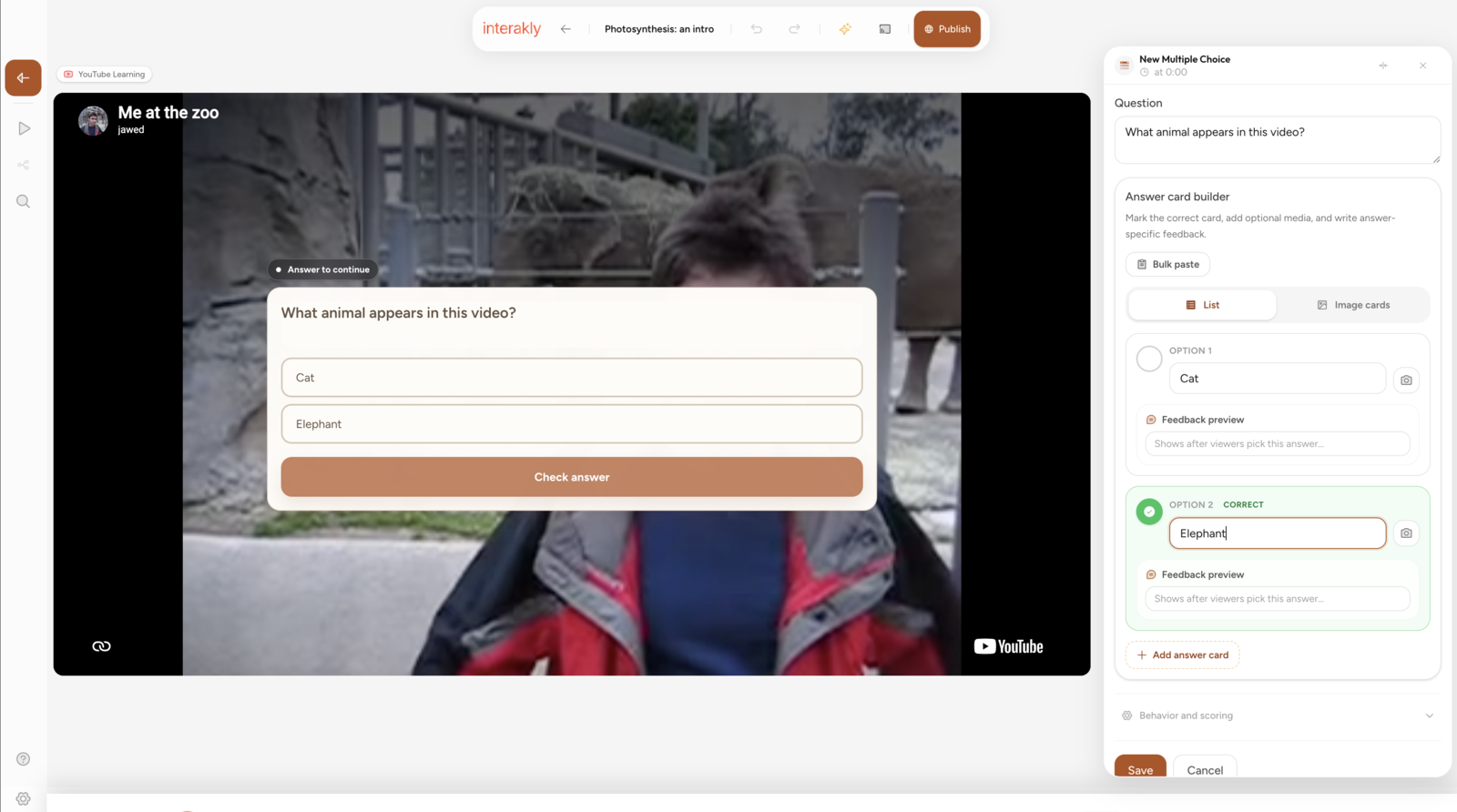The image size is (1457, 812).
Task: Switch to the List tab
Action: pyautogui.click(x=1202, y=305)
